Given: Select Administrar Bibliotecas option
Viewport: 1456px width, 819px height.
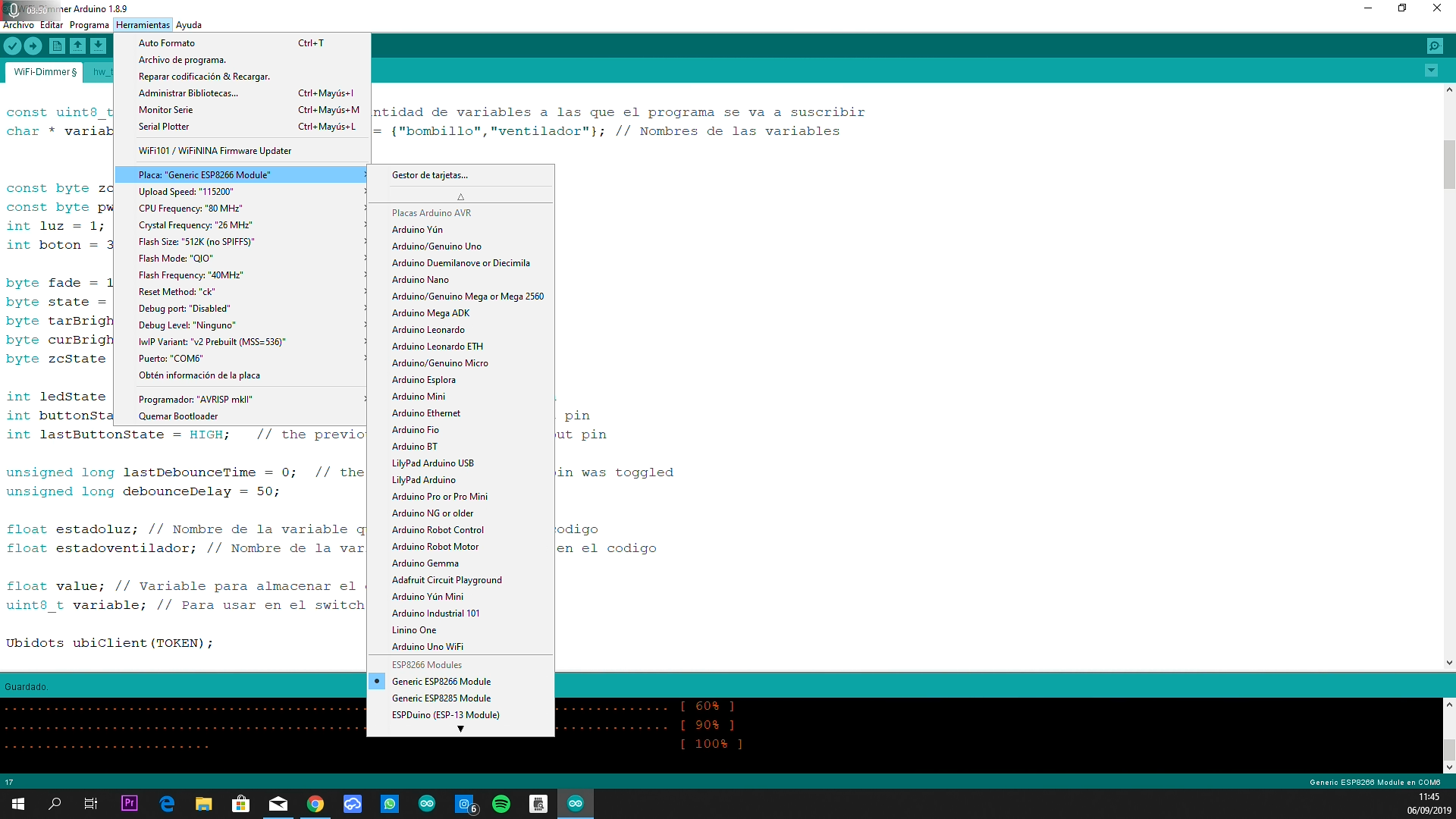Looking at the screenshot, I should point(188,93).
